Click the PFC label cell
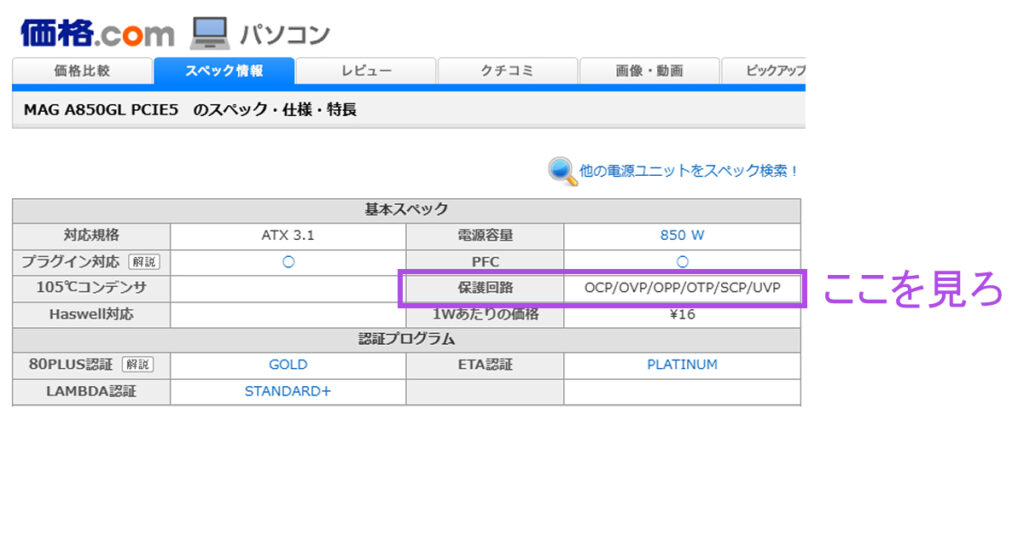Screen dimensions: 1024x538 pyautogui.click(x=485, y=262)
